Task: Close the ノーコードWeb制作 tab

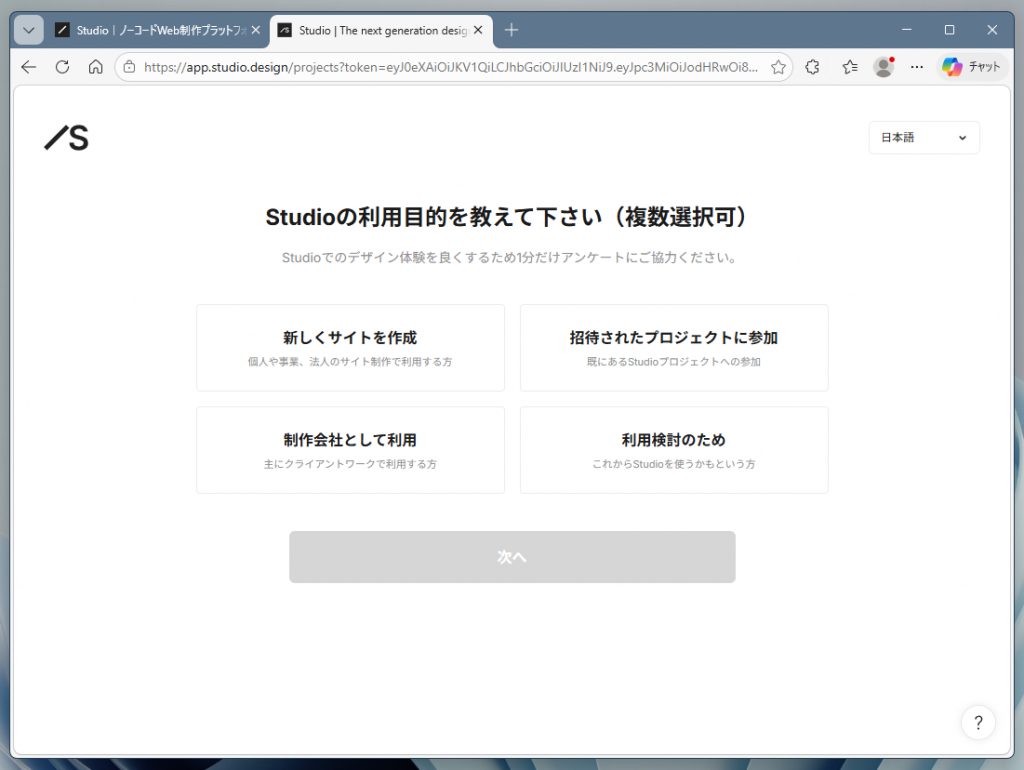Action: (256, 30)
